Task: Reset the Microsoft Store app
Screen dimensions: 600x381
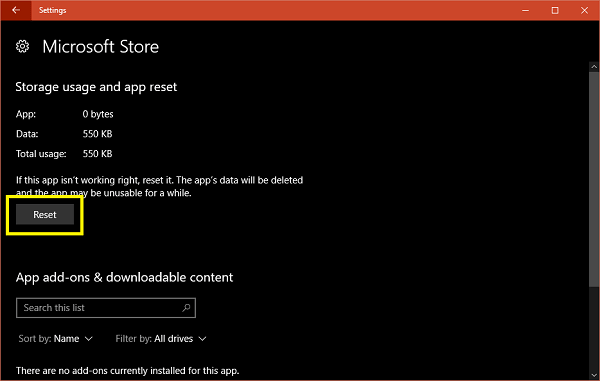Action: click(x=45, y=214)
